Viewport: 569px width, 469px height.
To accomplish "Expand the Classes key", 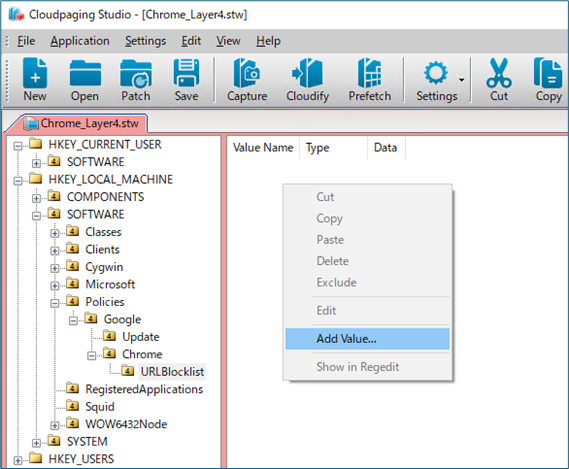I will point(54,233).
